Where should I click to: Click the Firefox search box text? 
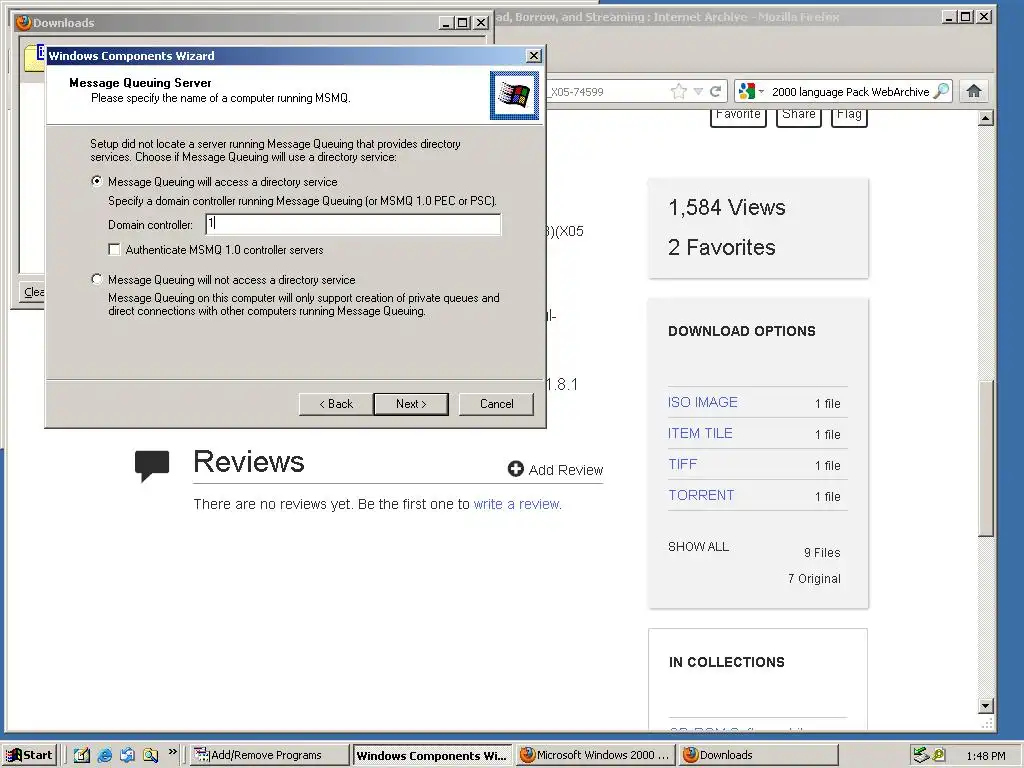click(850, 91)
